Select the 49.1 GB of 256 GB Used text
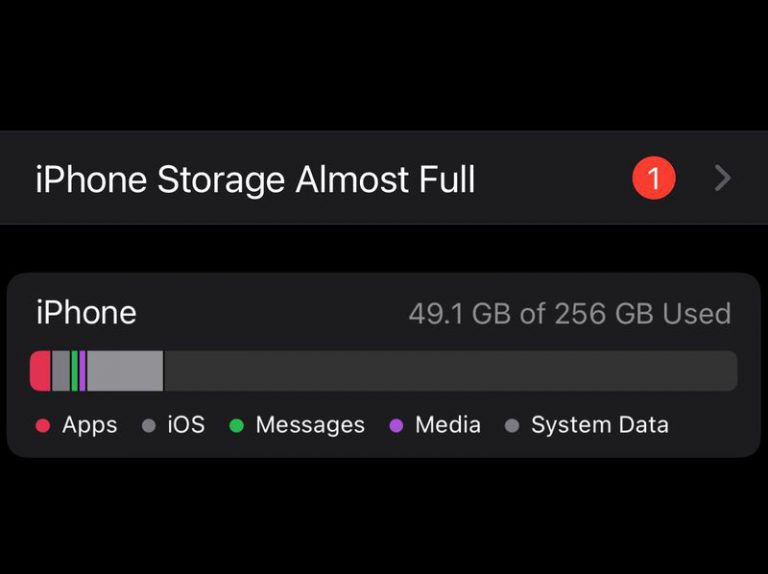Viewport: 768px width, 574px height. click(x=569, y=314)
